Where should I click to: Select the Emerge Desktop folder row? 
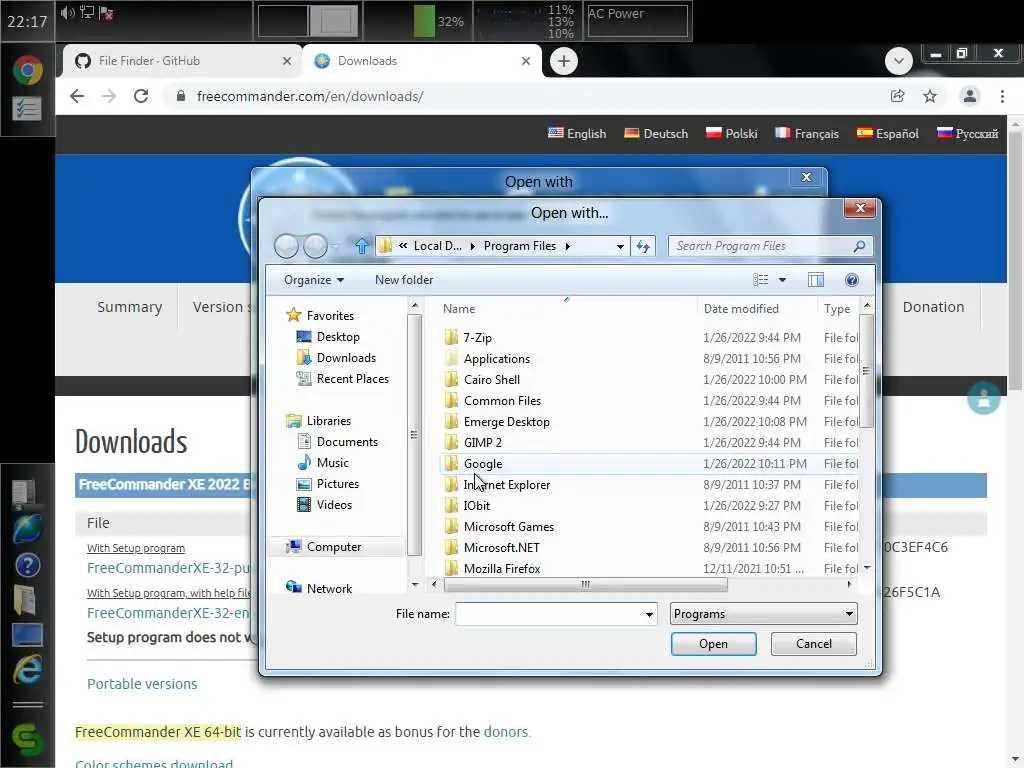[x=649, y=422]
